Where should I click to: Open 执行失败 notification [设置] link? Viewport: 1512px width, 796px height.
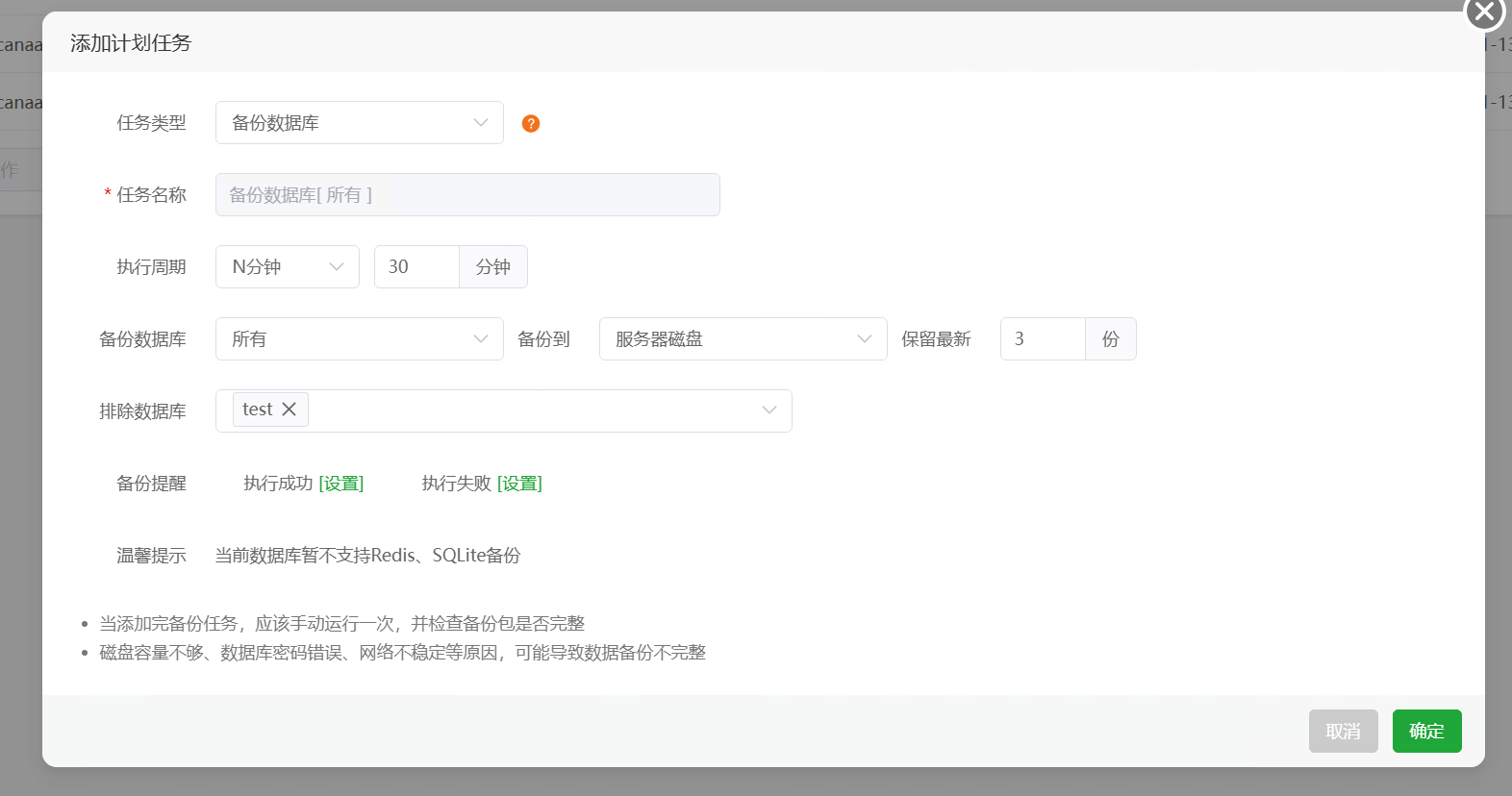(519, 484)
